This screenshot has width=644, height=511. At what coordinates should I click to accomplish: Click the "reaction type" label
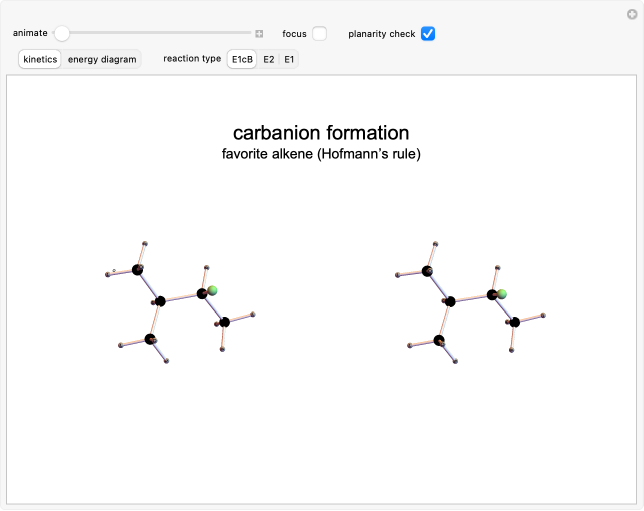(x=192, y=59)
